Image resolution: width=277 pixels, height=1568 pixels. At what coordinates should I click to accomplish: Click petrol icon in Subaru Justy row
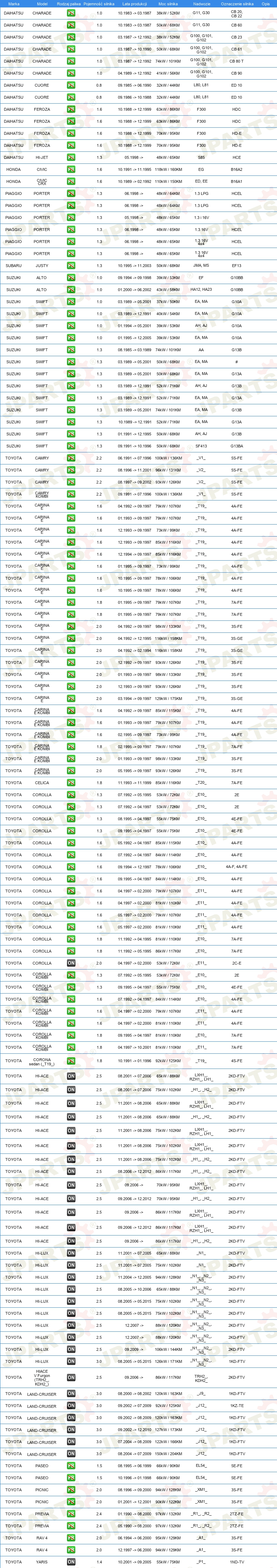pyautogui.click(x=72, y=265)
